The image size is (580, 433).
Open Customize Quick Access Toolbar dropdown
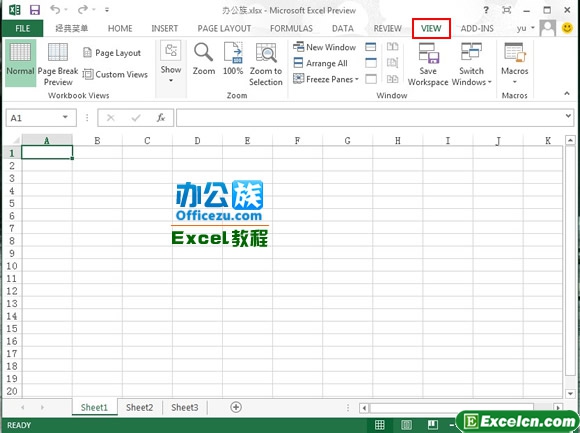tap(107, 10)
